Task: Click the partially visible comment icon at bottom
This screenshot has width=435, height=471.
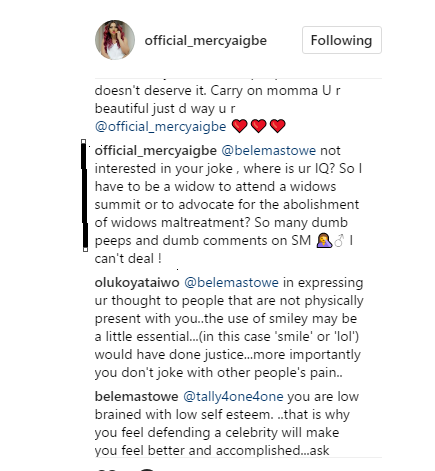Action: click(x=147, y=469)
